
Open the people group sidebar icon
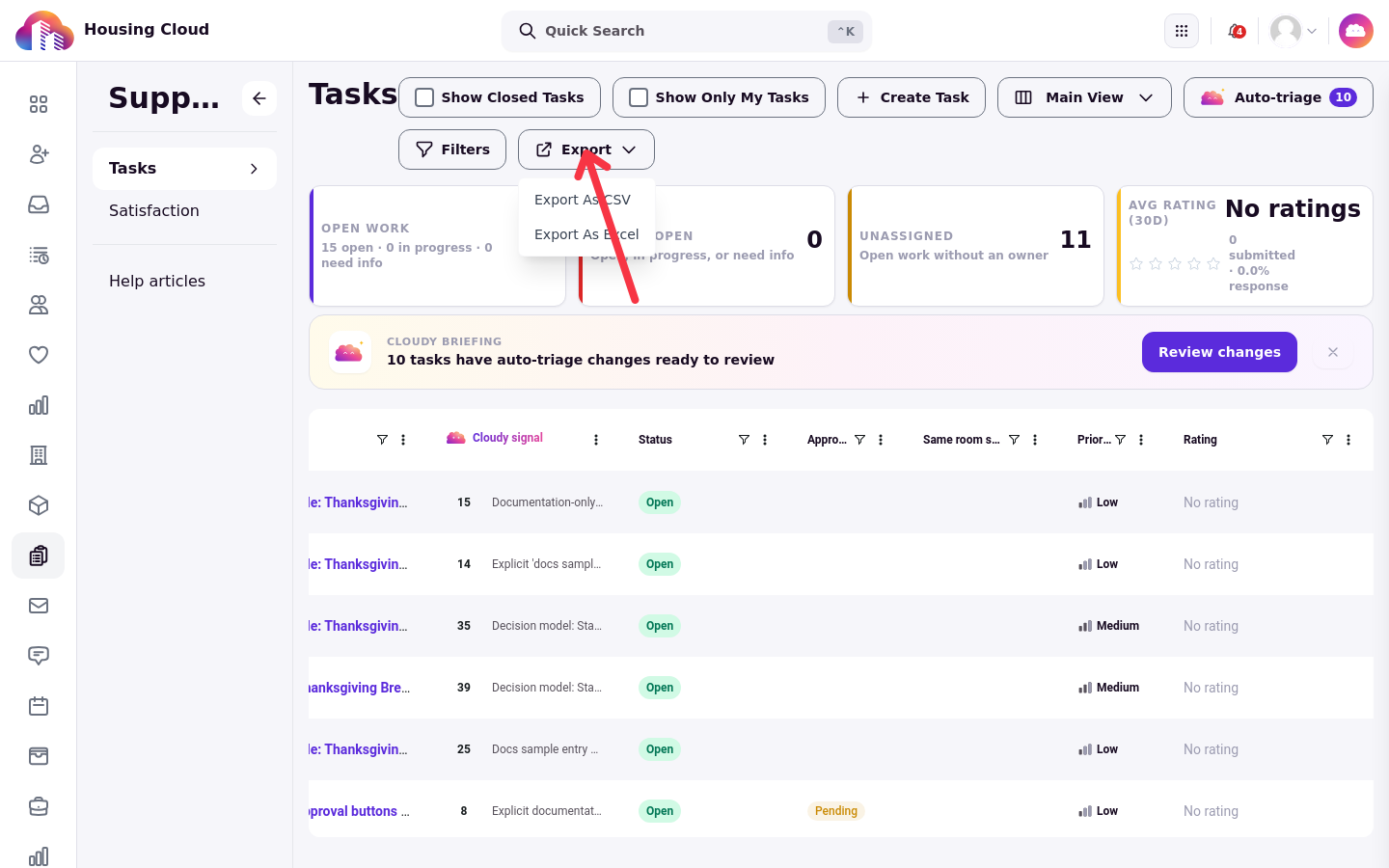[x=39, y=305]
